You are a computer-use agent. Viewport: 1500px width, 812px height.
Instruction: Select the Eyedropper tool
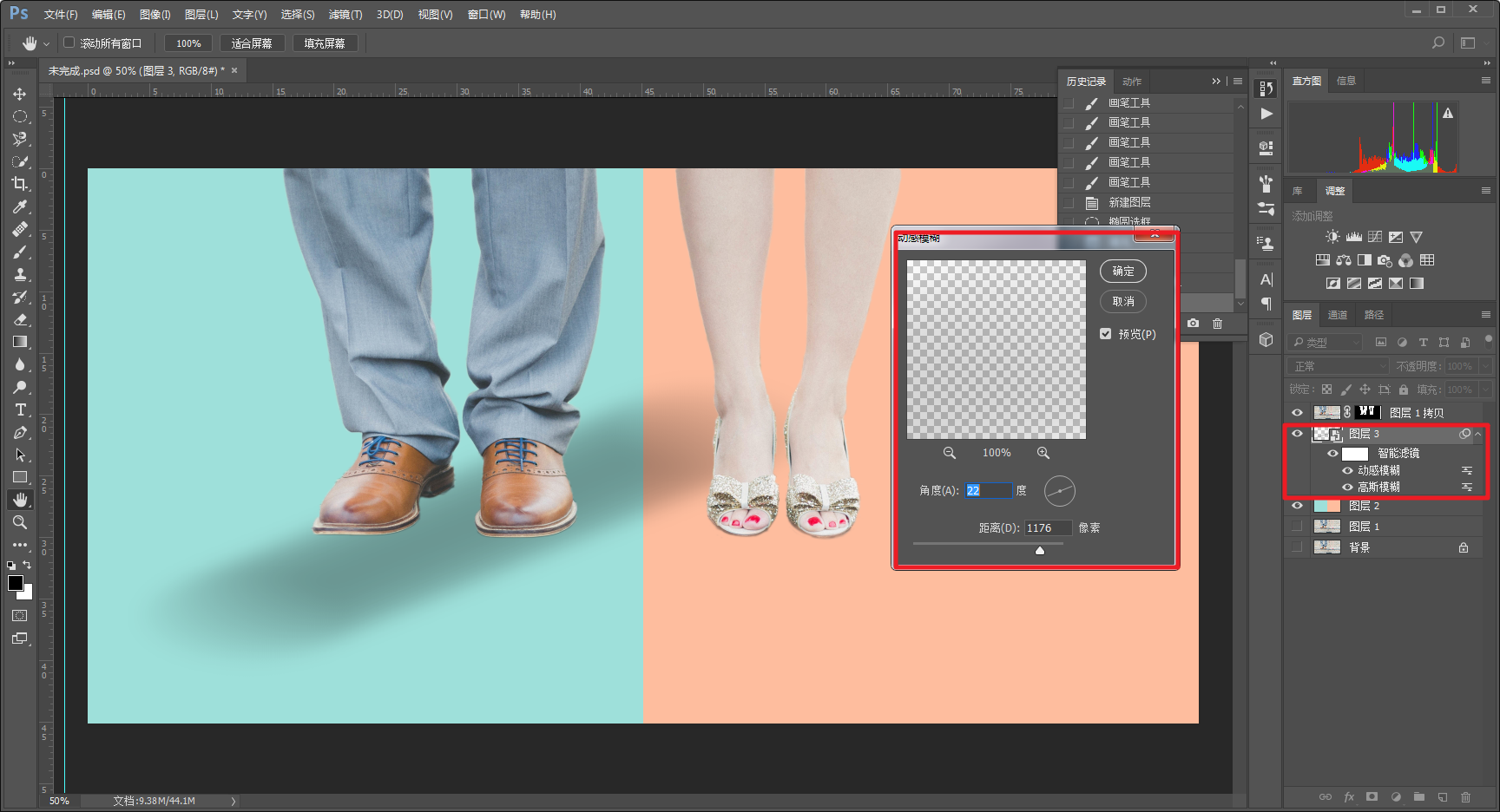[19, 206]
